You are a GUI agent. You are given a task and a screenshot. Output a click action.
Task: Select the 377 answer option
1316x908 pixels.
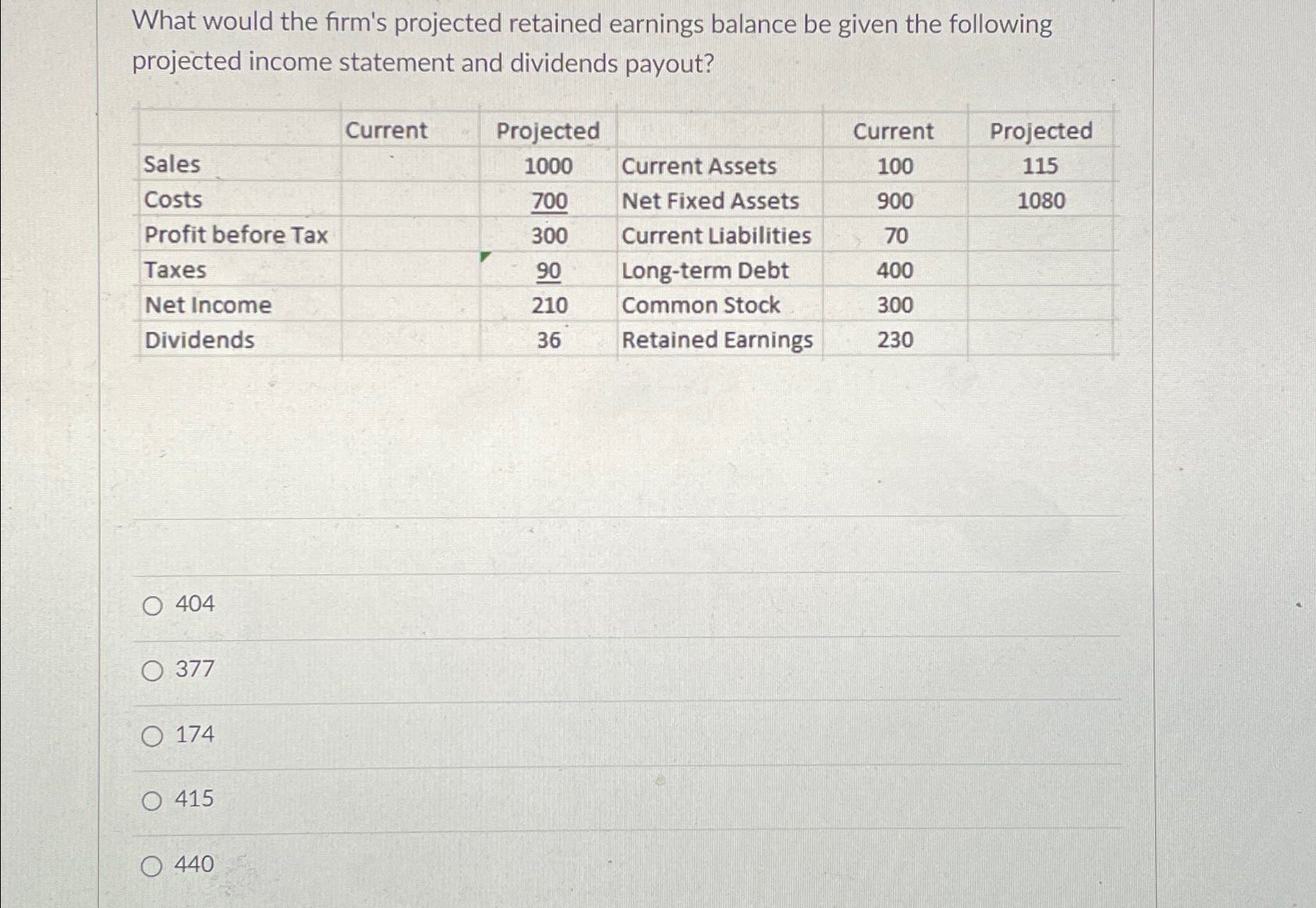pos(153,670)
